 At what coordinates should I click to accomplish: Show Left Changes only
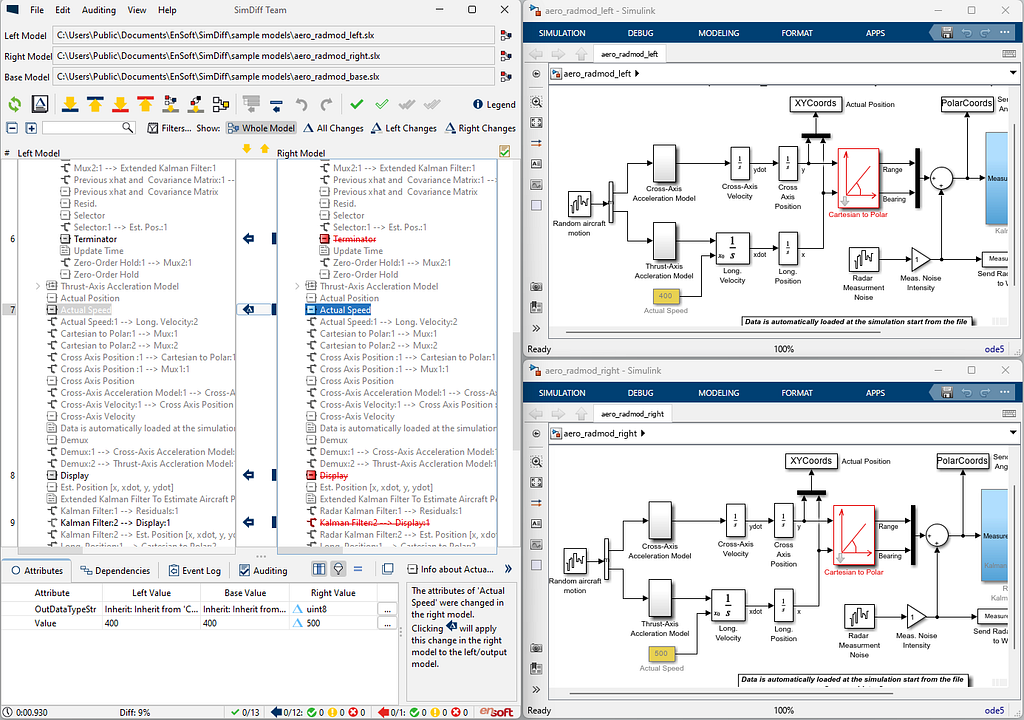click(404, 128)
